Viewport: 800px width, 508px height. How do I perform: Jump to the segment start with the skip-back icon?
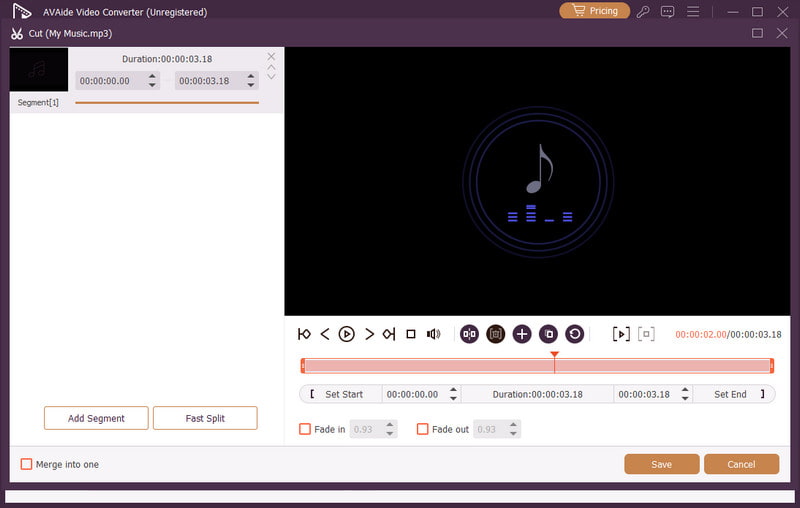pos(304,334)
